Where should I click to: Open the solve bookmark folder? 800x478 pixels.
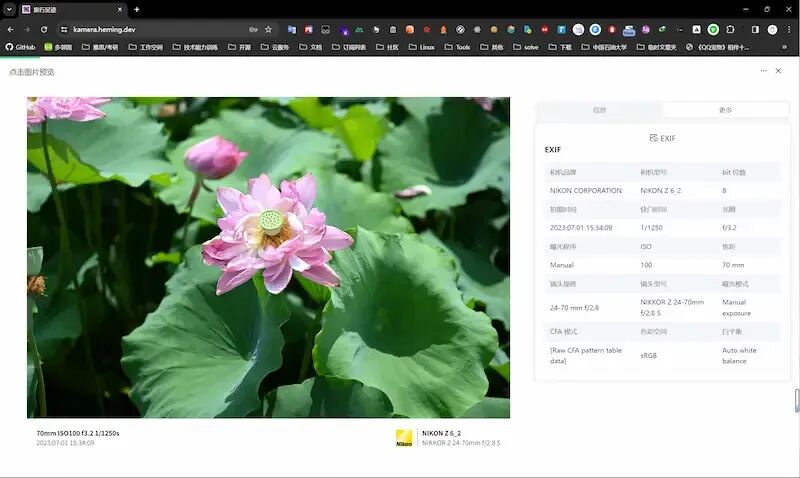(526, 47)
